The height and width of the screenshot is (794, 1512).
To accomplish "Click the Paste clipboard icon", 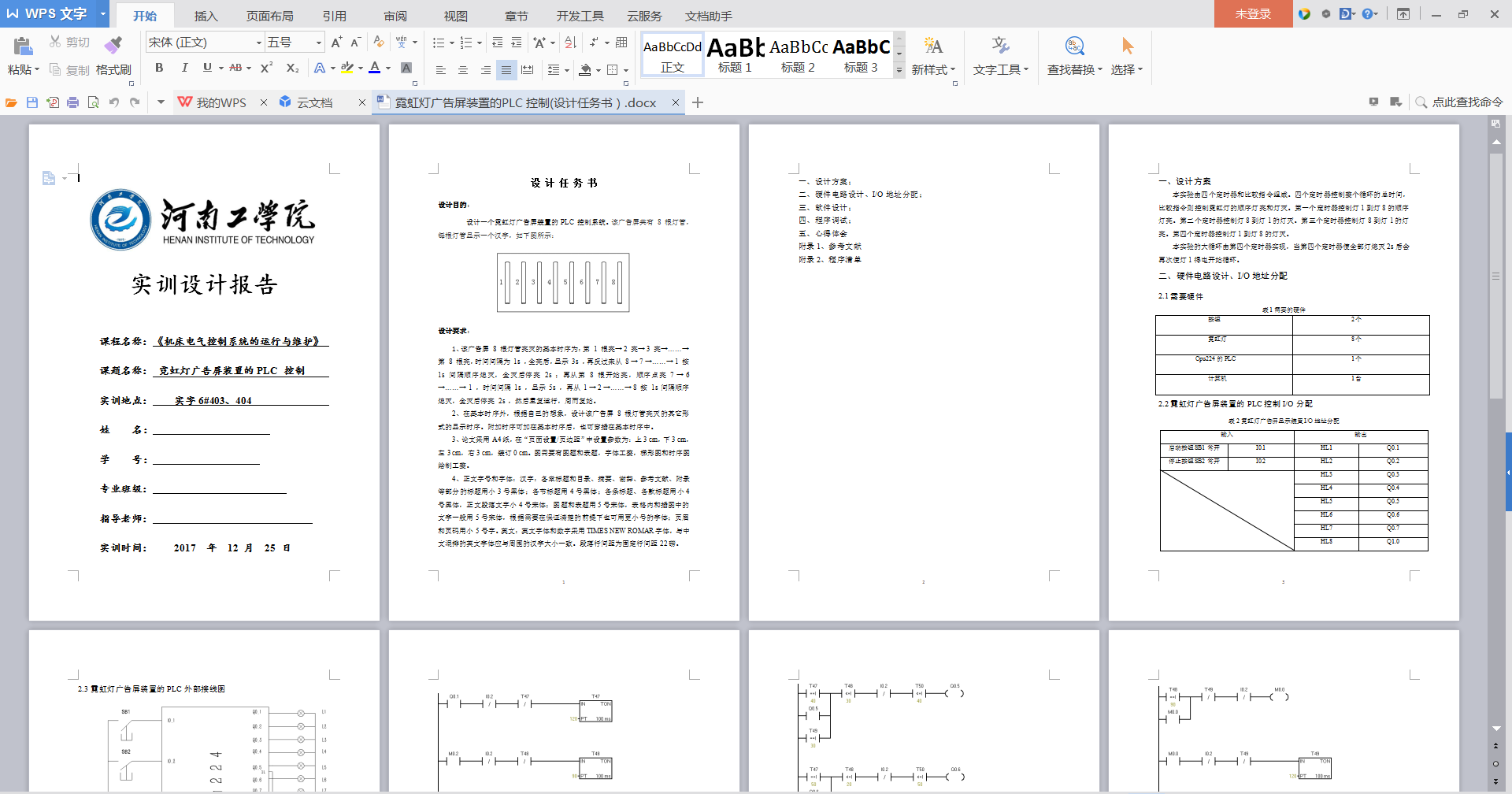I will pos(23,46).
